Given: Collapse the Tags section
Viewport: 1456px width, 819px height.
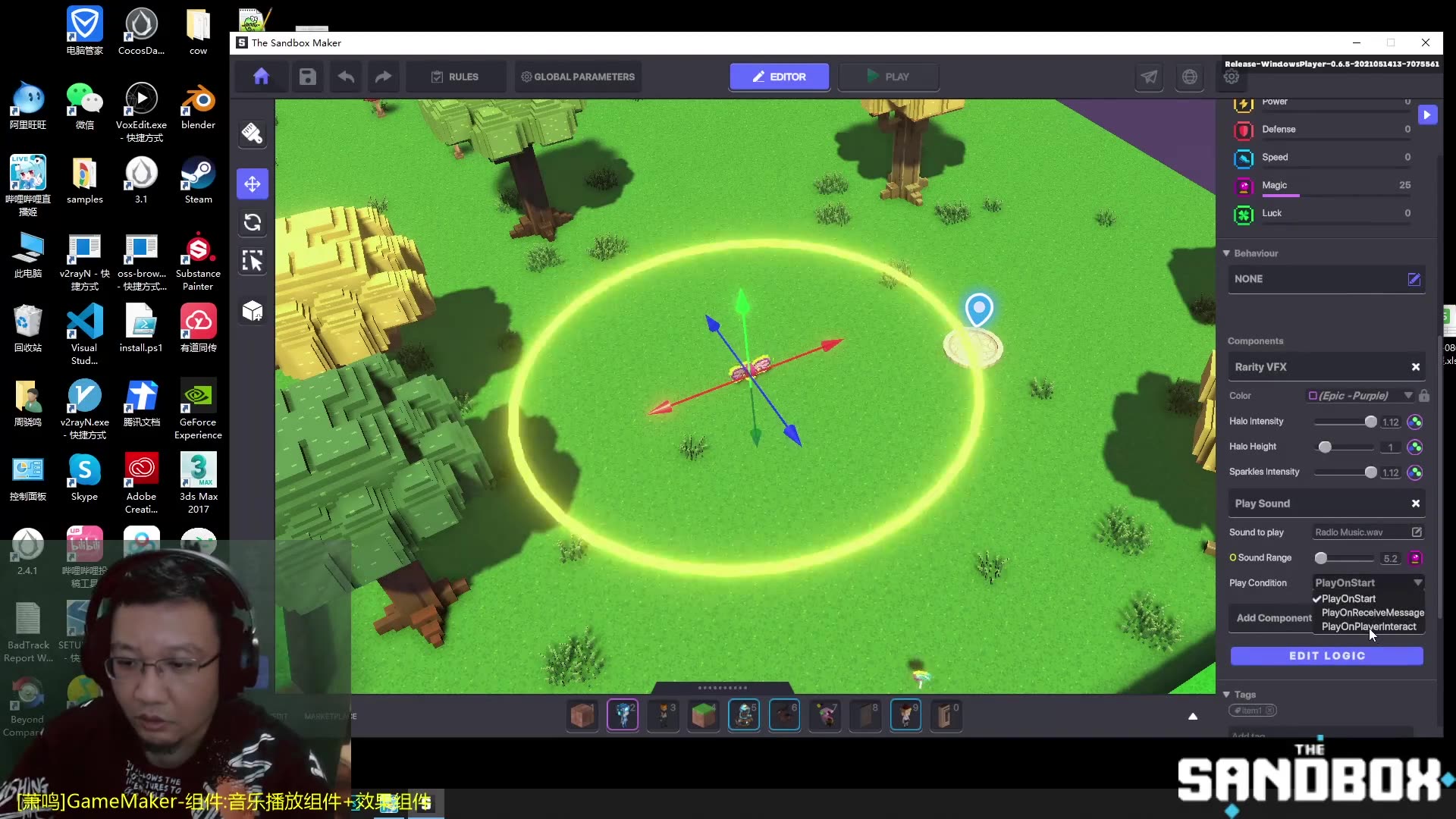Looking at the screenshot, I should click(x=1228, y=694).
